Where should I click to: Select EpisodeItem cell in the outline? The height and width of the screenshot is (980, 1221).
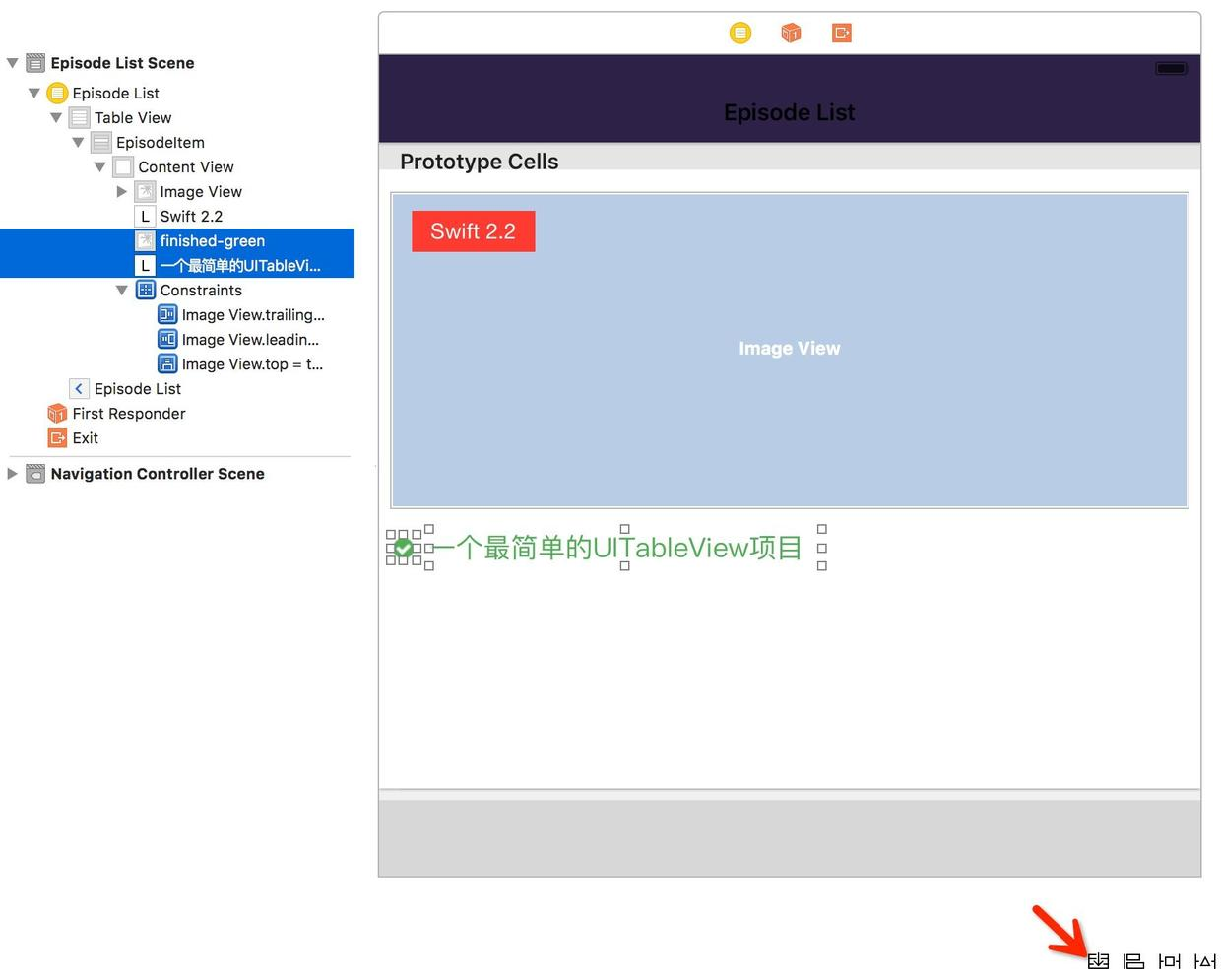pos(161,142)
